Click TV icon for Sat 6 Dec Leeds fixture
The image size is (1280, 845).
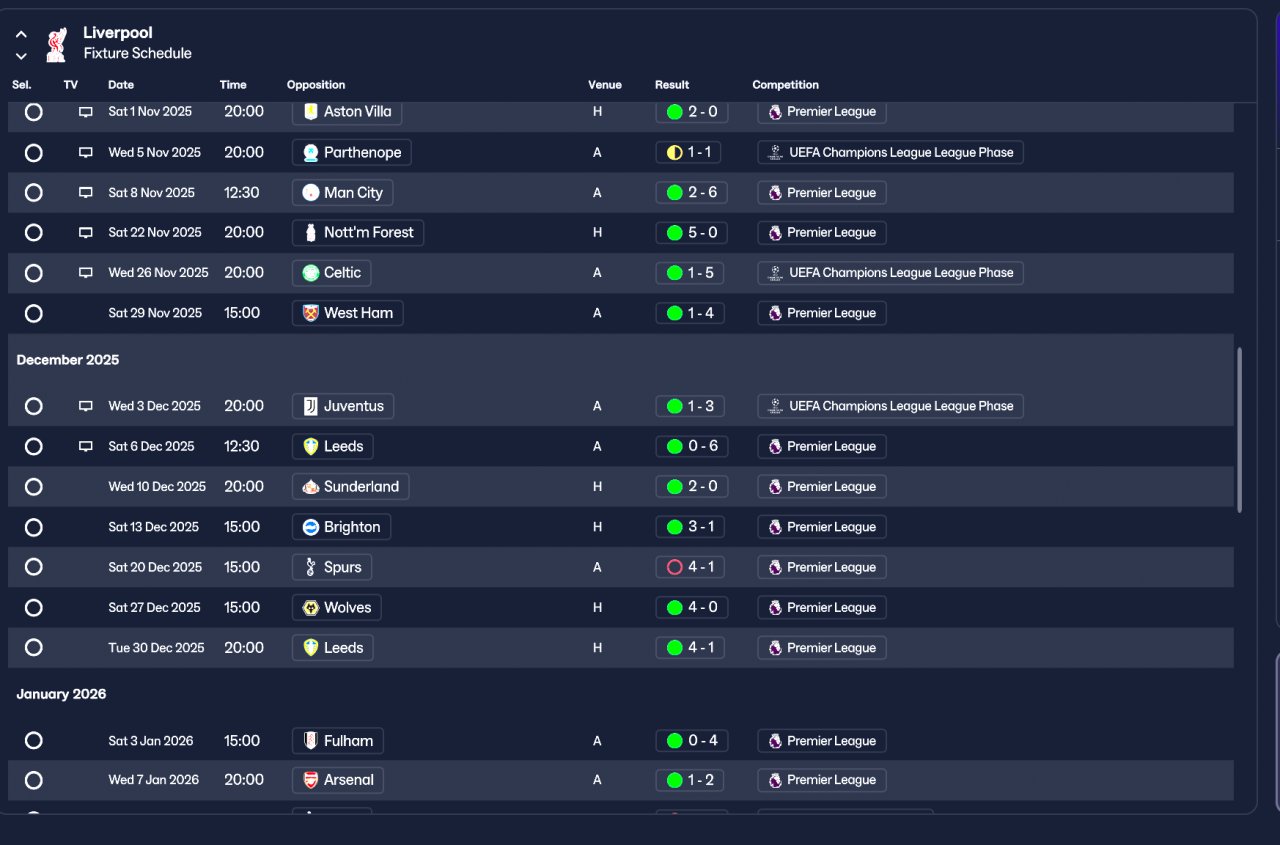coord(86,447)
